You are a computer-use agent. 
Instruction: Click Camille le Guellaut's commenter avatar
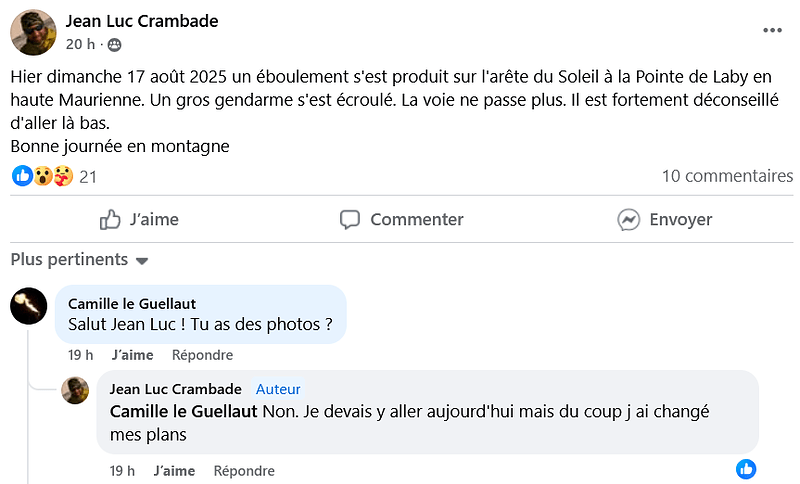click(x=29, y=306)
